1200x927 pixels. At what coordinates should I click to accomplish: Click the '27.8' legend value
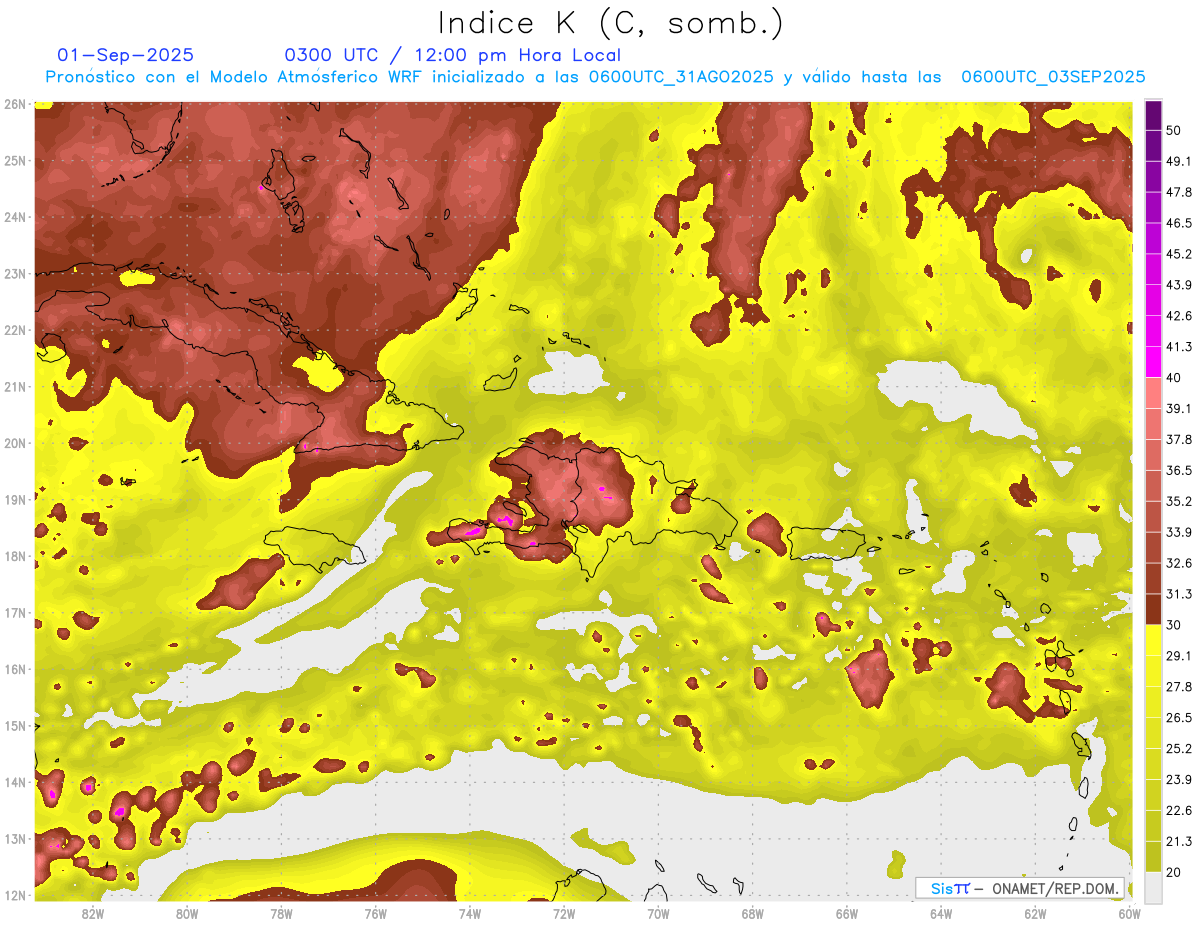(x=1178, y=687)
